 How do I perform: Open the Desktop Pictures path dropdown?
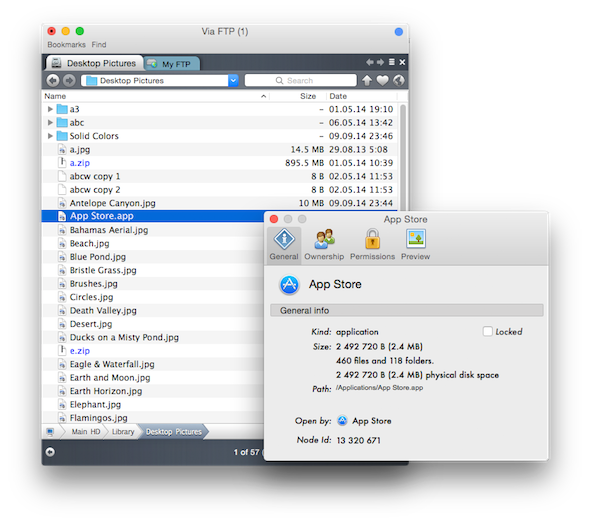pyautogui.click(x=233, y=80)
